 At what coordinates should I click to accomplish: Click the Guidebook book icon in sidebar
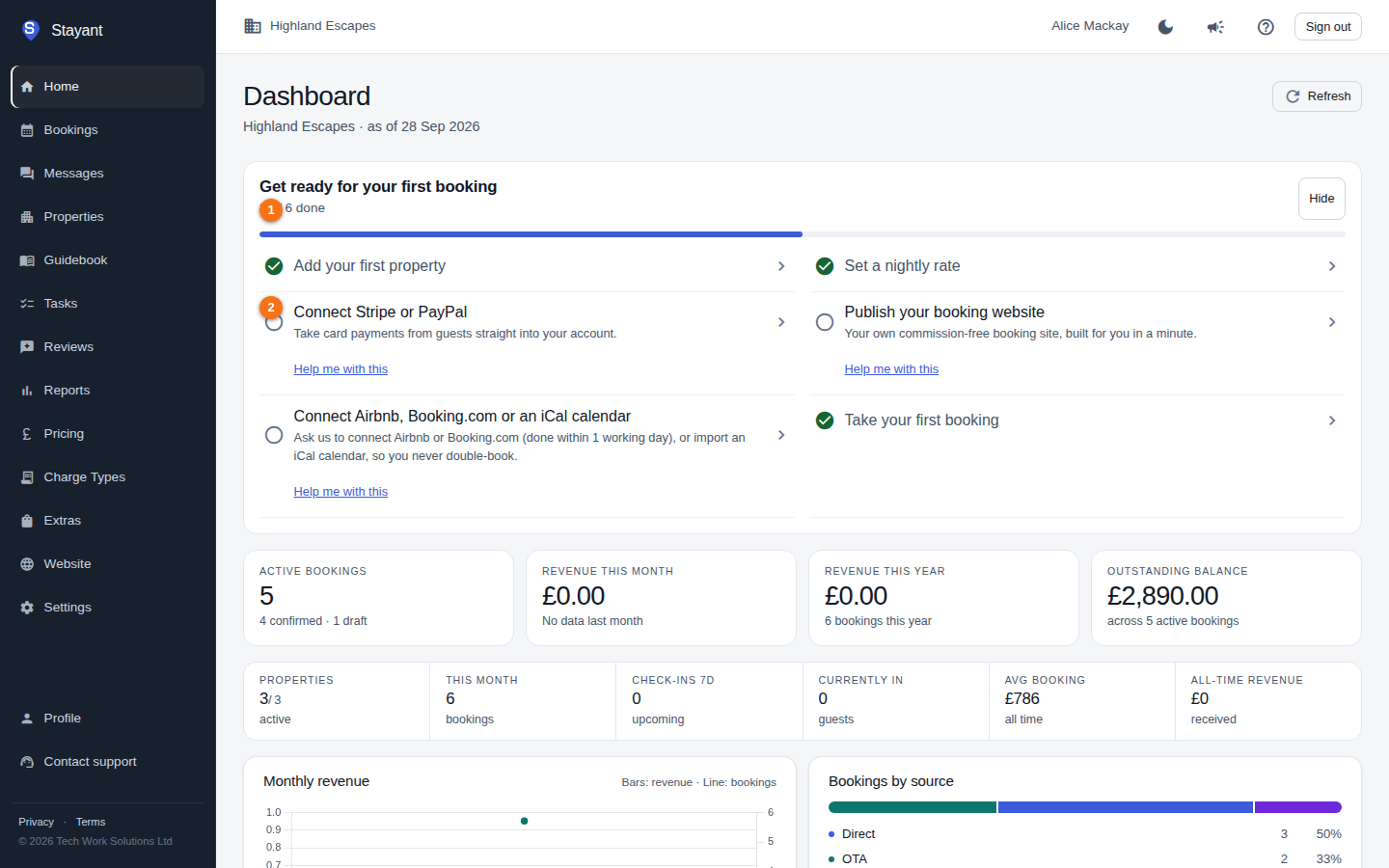tap(27, 260)
